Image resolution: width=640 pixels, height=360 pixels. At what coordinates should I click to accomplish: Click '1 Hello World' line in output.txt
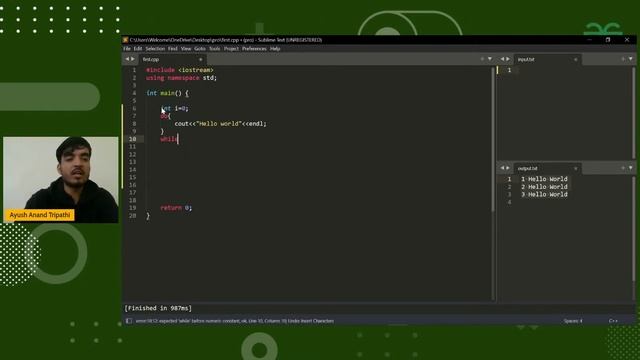[544, 179]
